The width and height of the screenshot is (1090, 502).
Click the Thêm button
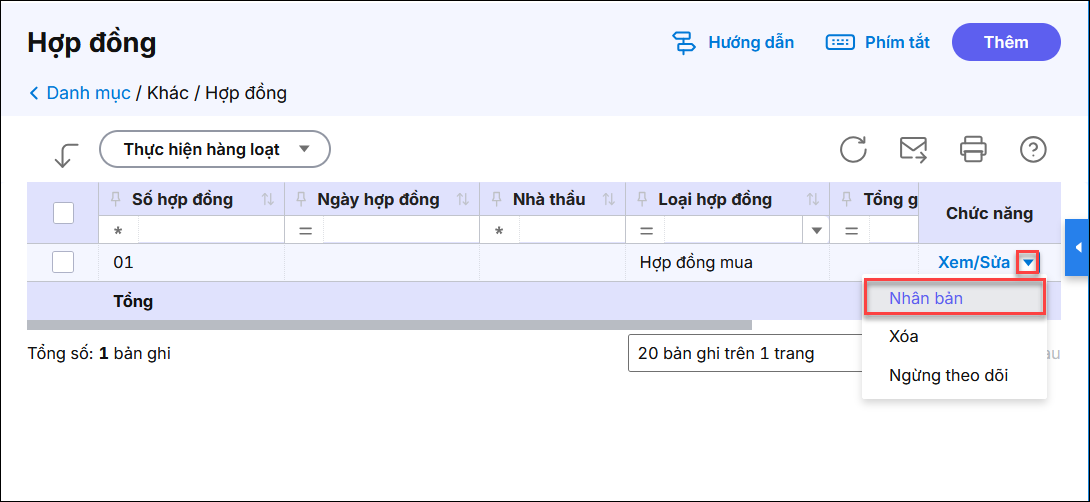pyautogui.click(x=1005, y=42)
